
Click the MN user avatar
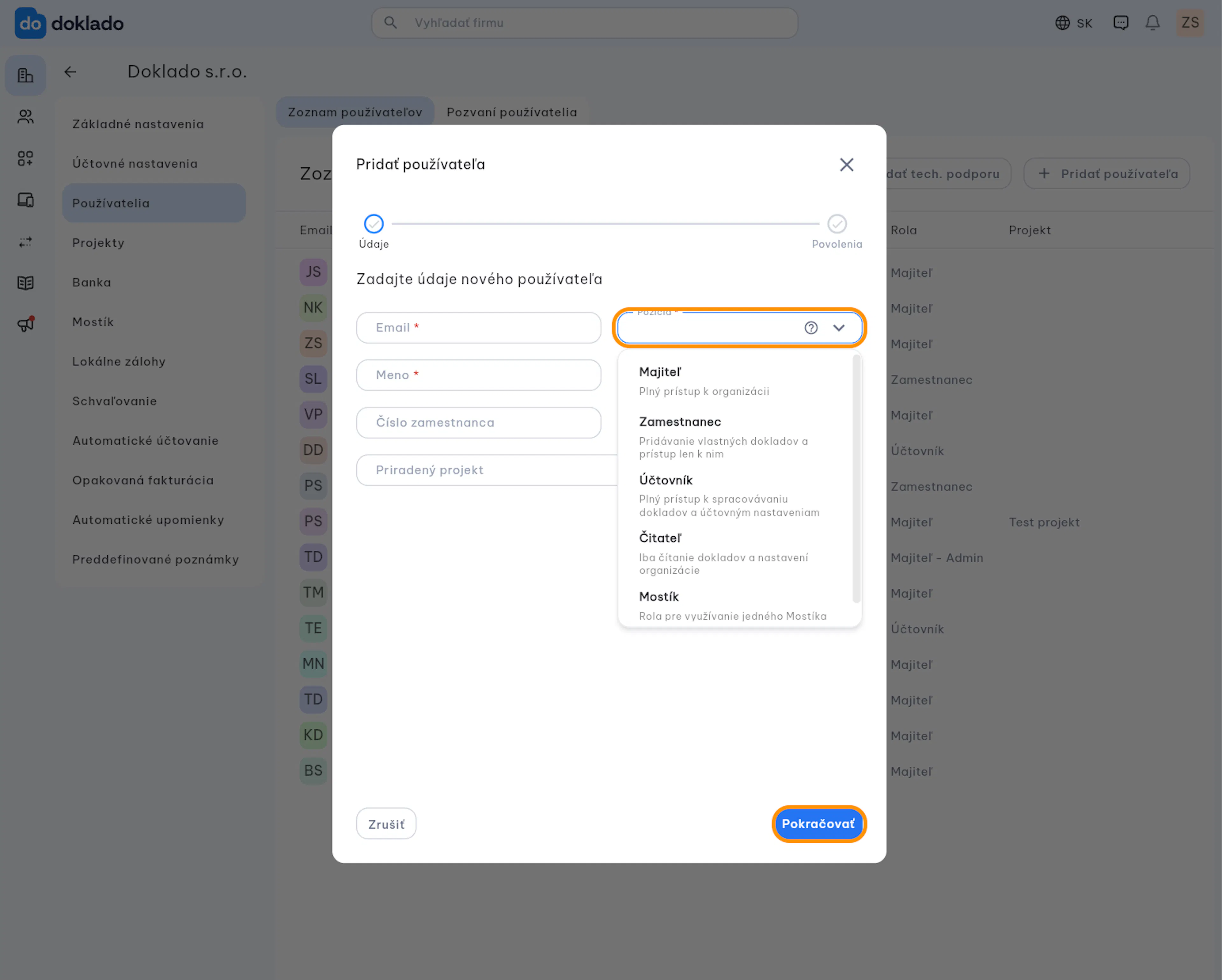(313, 664)
